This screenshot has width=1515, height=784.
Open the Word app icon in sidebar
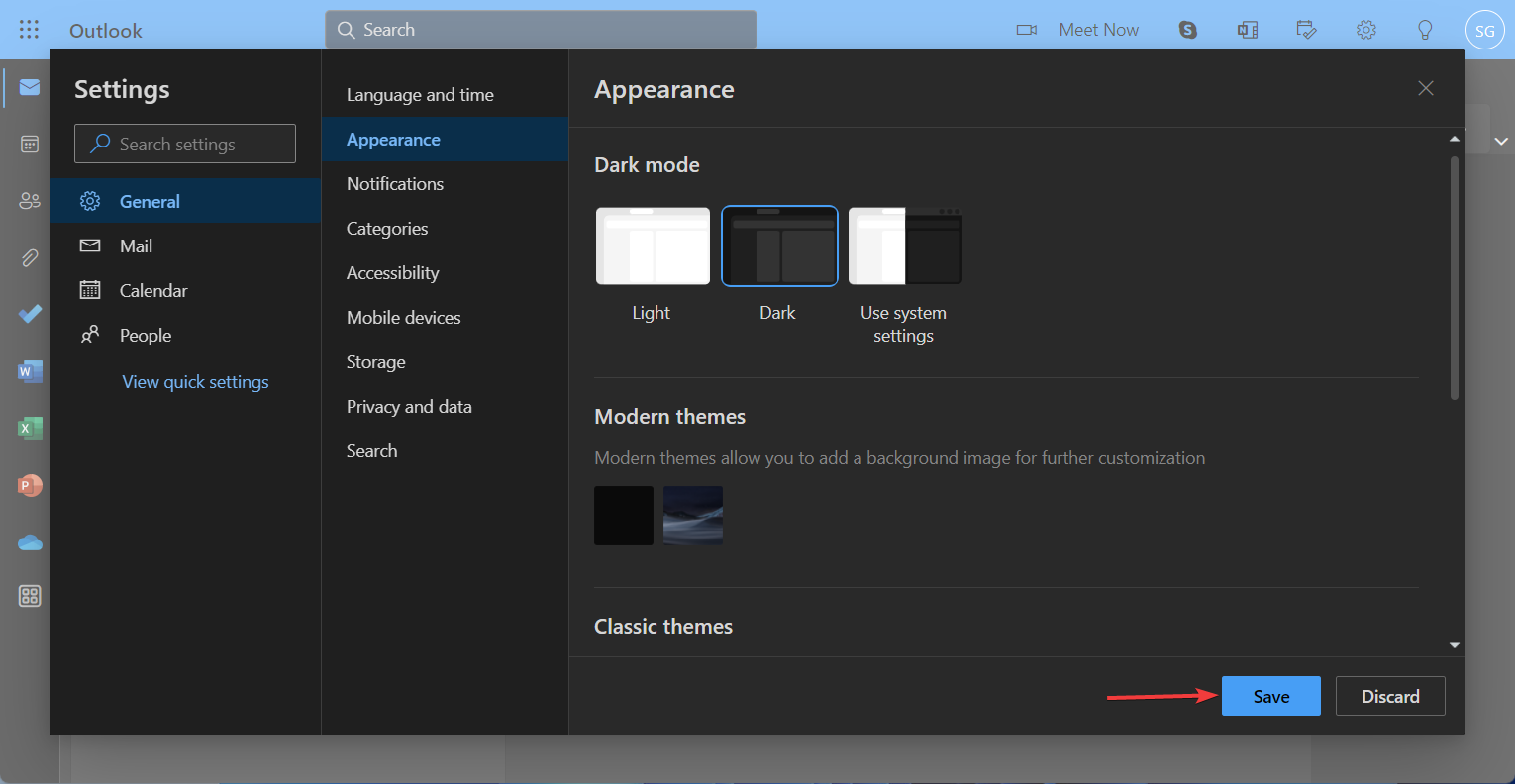click(30, 372)
